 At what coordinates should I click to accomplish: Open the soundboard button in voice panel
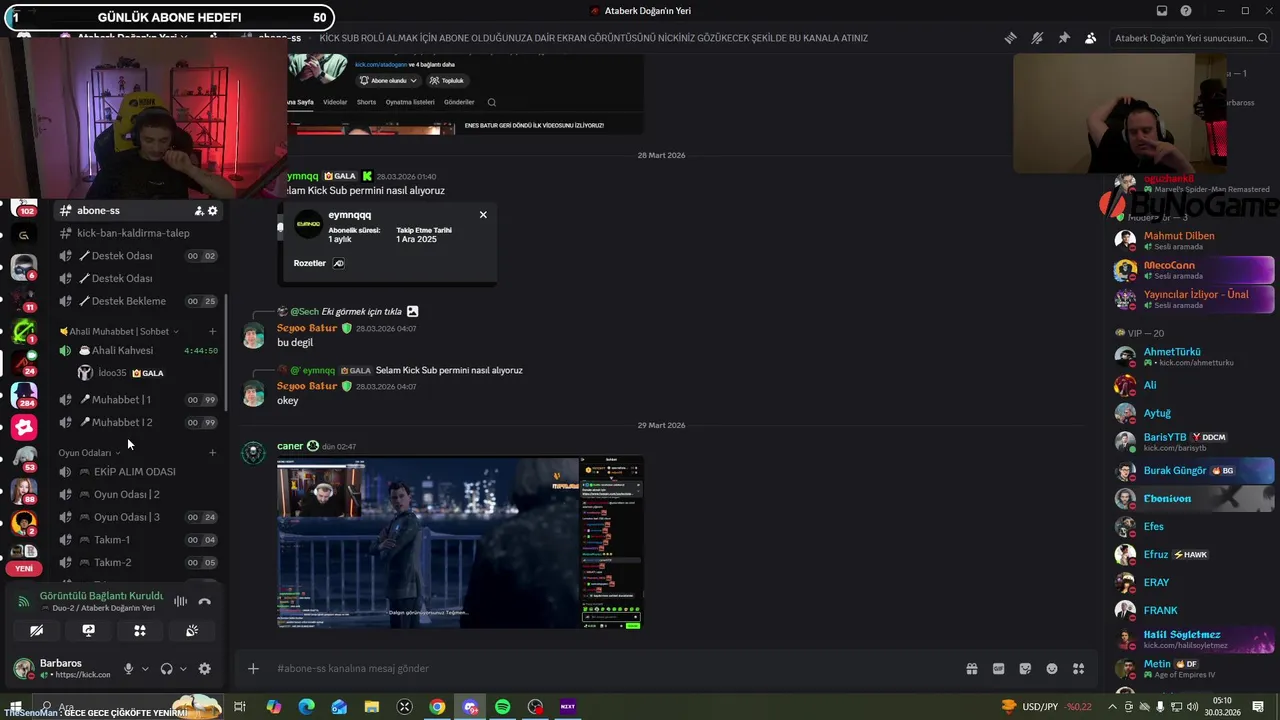[x=192, y=631]
